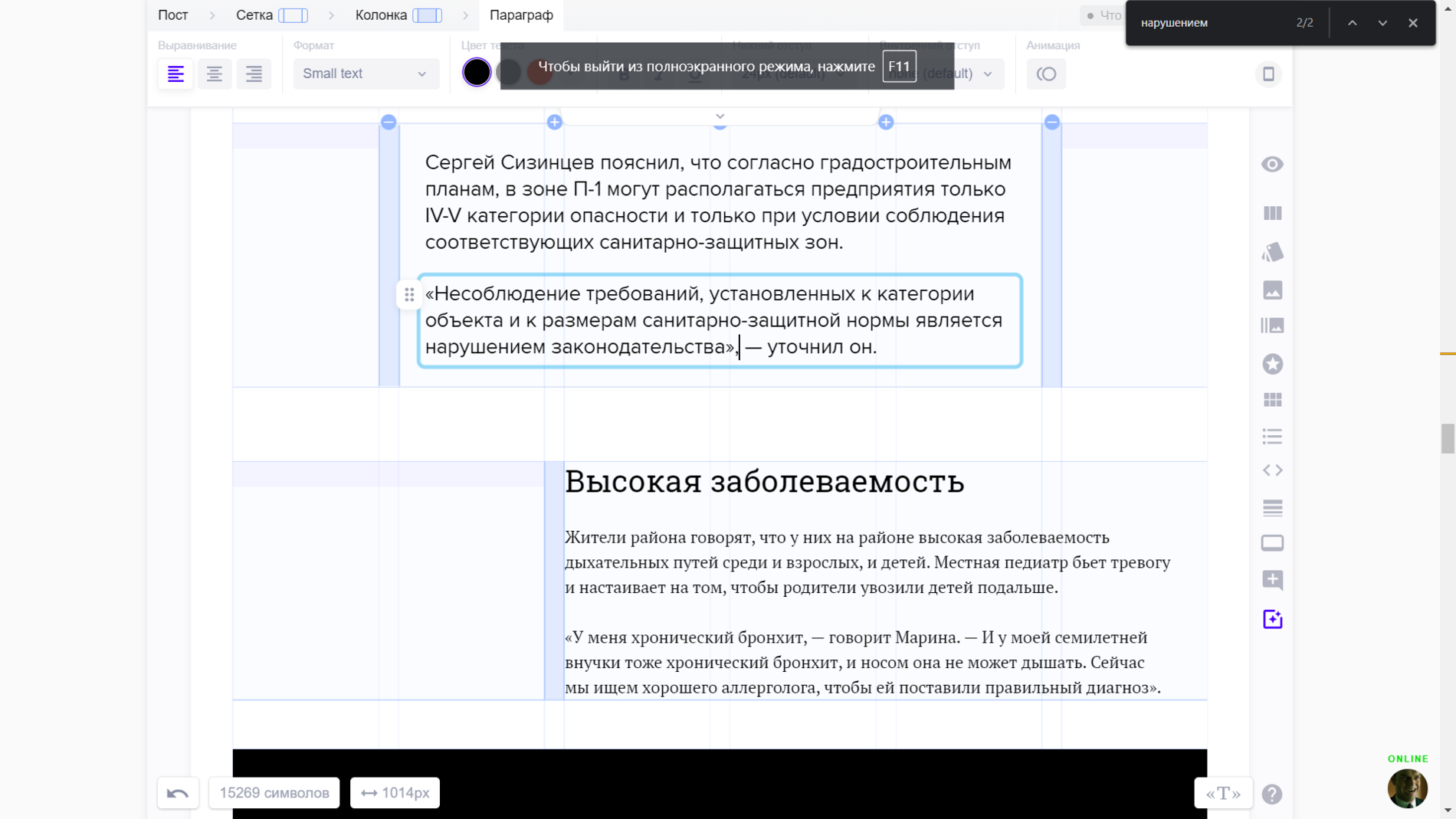
Task: Align paragraph text to the left
Action: click(175, 74)
